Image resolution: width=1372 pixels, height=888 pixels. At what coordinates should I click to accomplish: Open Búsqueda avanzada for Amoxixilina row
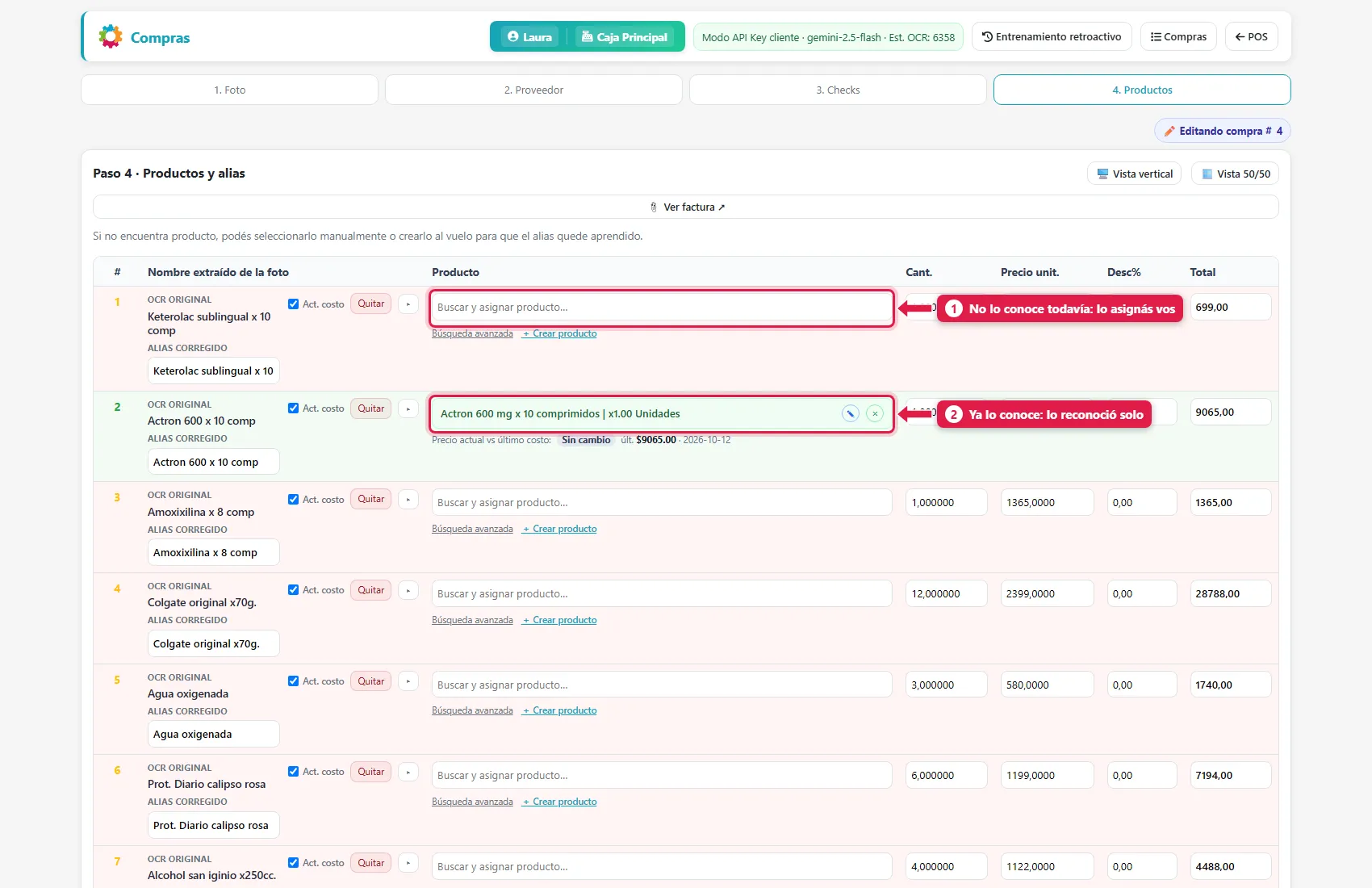[x=472, y=529]
